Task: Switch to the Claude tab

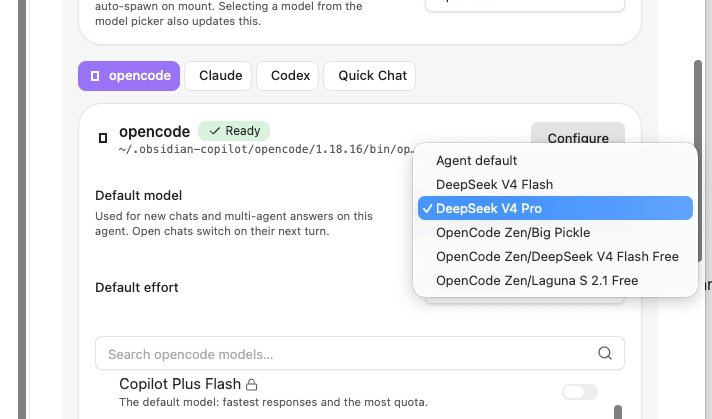Action: (218, 76)
